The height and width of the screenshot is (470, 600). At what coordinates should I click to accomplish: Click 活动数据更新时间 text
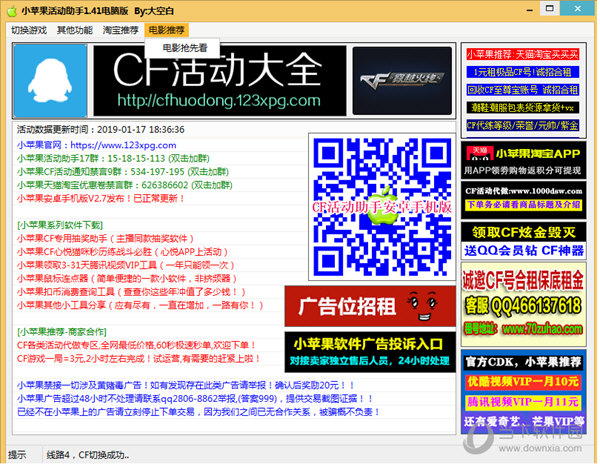point(101,130)
